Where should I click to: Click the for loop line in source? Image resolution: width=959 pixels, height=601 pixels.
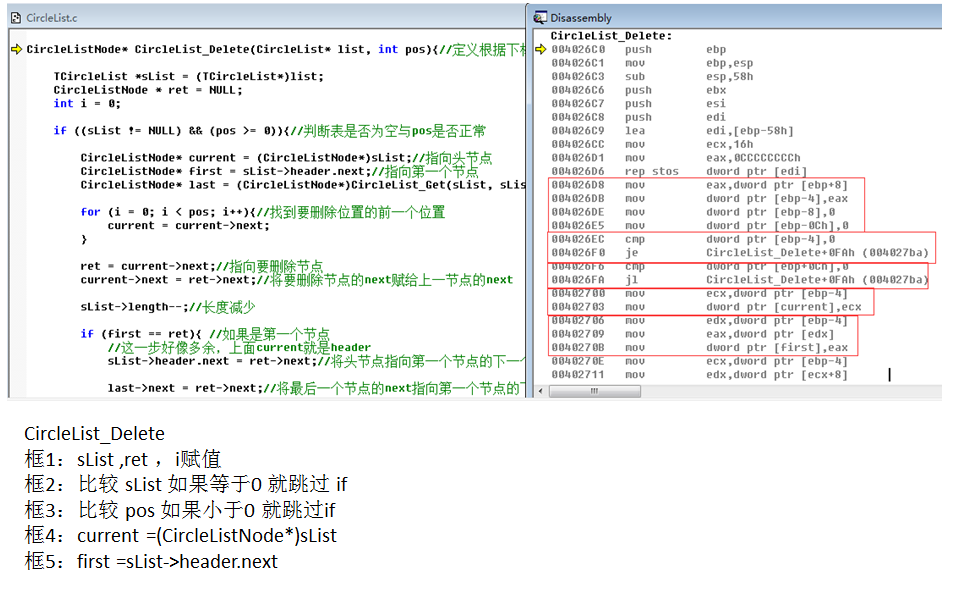[262, 212]
